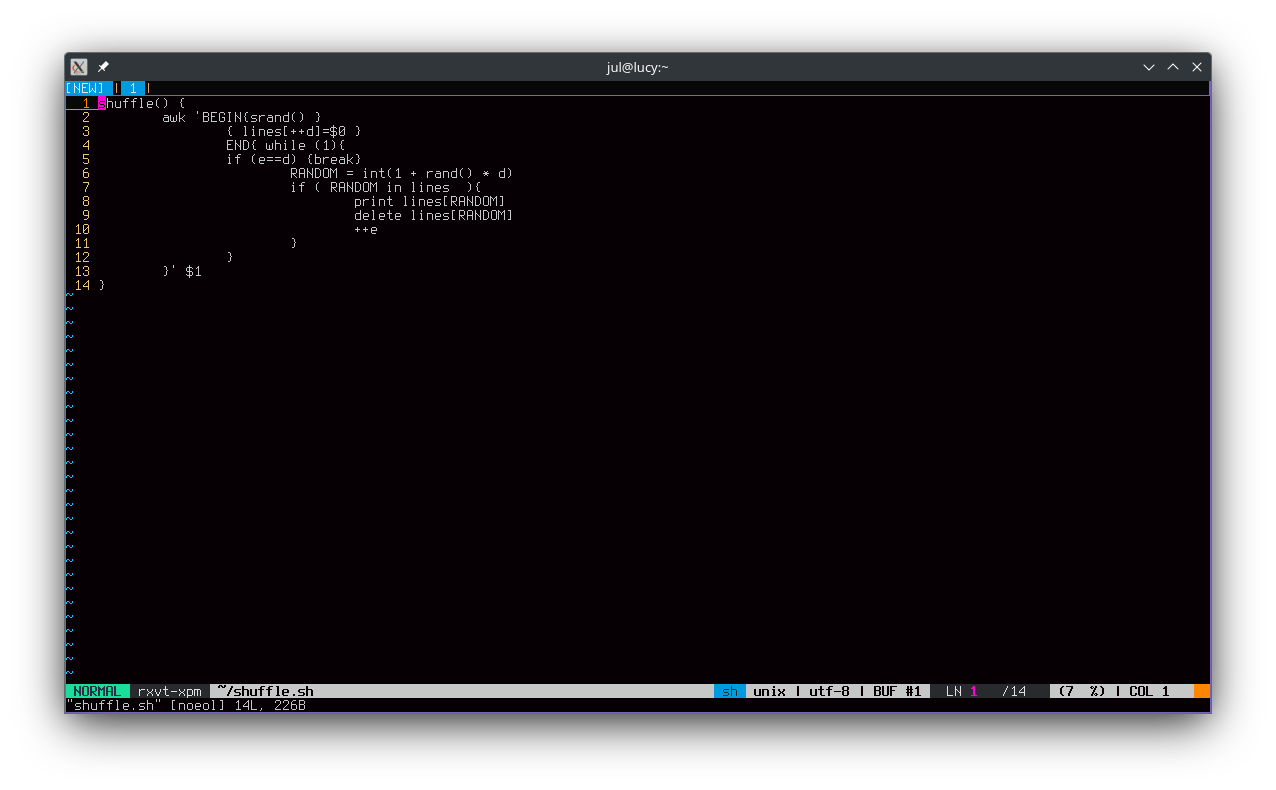This screenshot has height=790, width=1276.
Task: Click line number 9 in the gutter
Action: coord(86,215)
